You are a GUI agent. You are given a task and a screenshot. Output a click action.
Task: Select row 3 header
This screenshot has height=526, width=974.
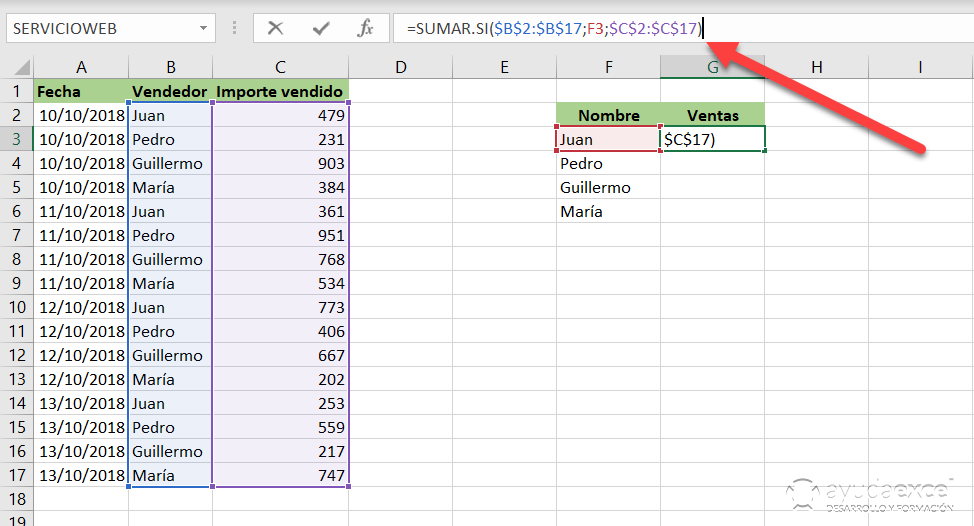(x=17, y=139)
